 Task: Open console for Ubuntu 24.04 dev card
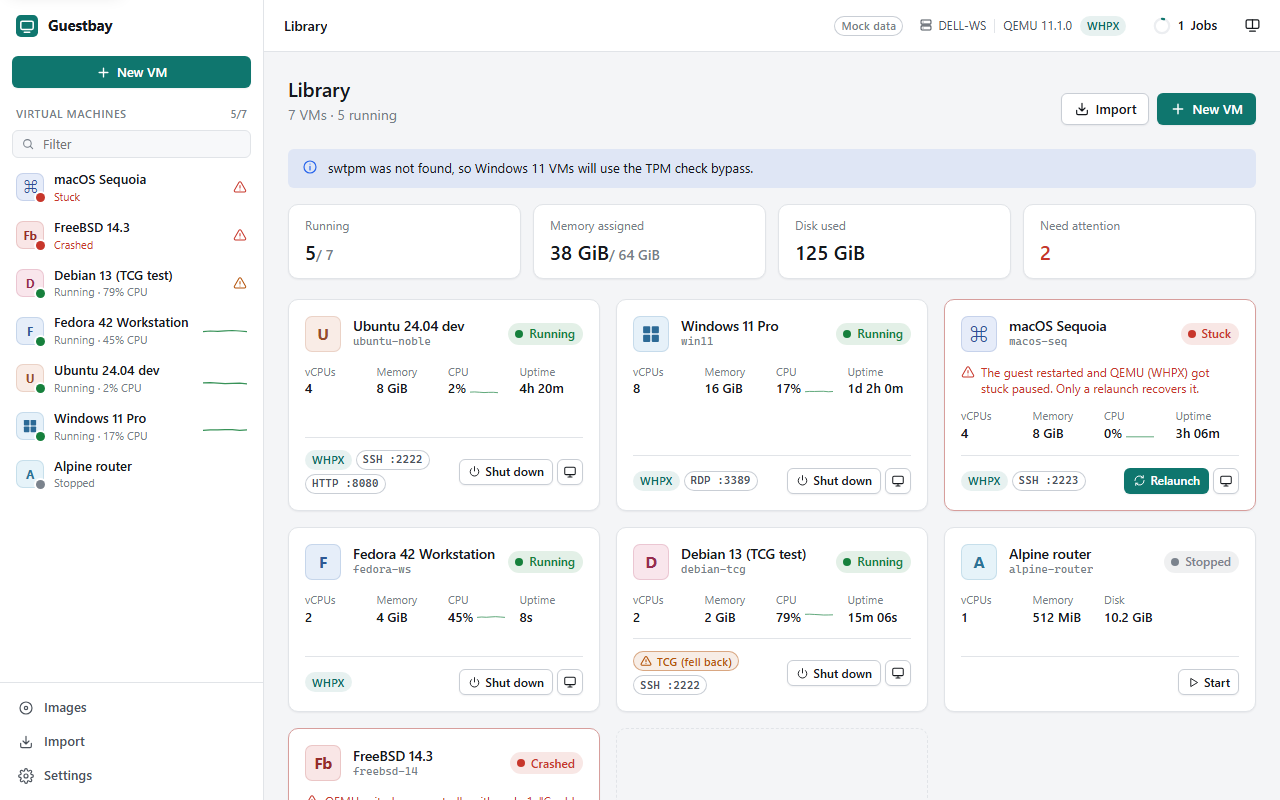[570, 472]
